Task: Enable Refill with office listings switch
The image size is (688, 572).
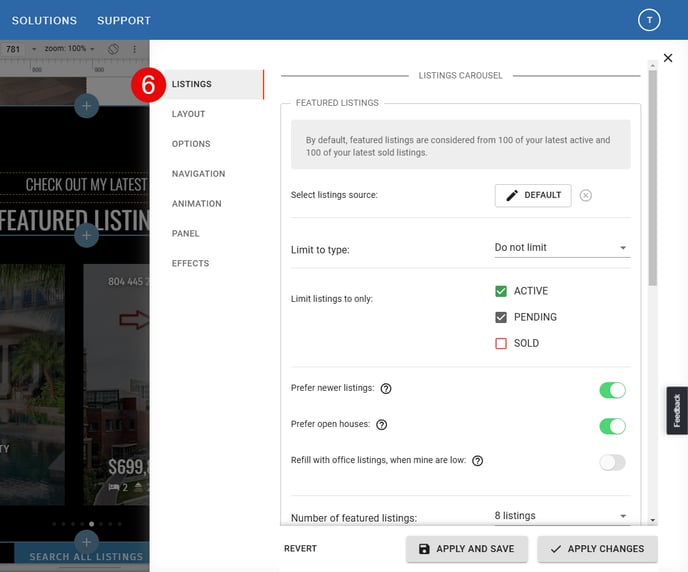Action: click(612, 462)
